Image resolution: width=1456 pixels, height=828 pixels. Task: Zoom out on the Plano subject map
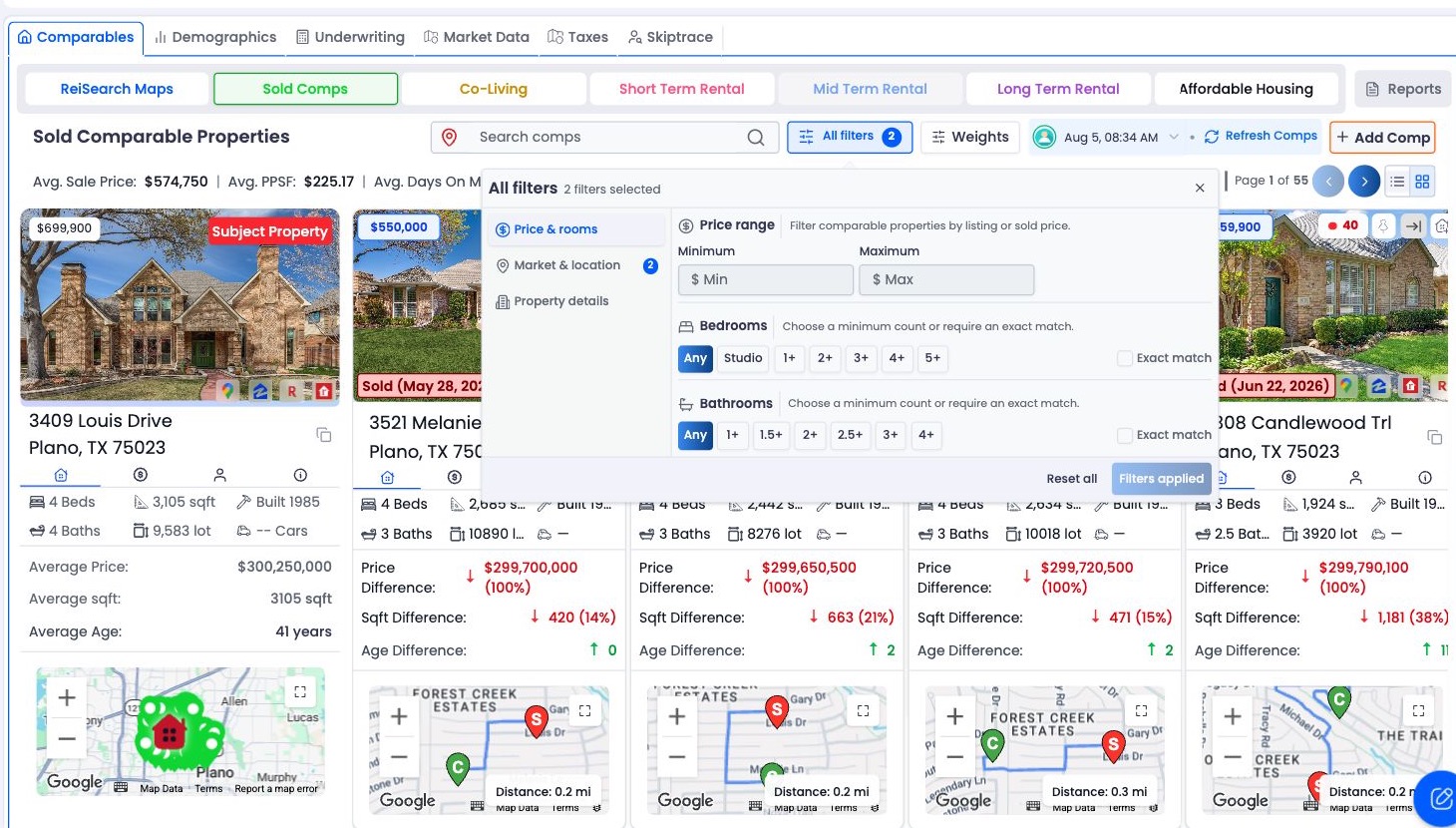click(67, 739)
